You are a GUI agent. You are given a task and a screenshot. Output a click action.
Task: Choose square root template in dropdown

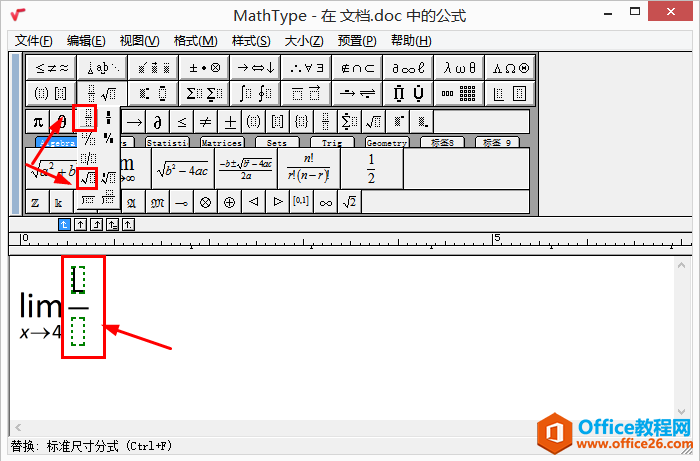88,179
